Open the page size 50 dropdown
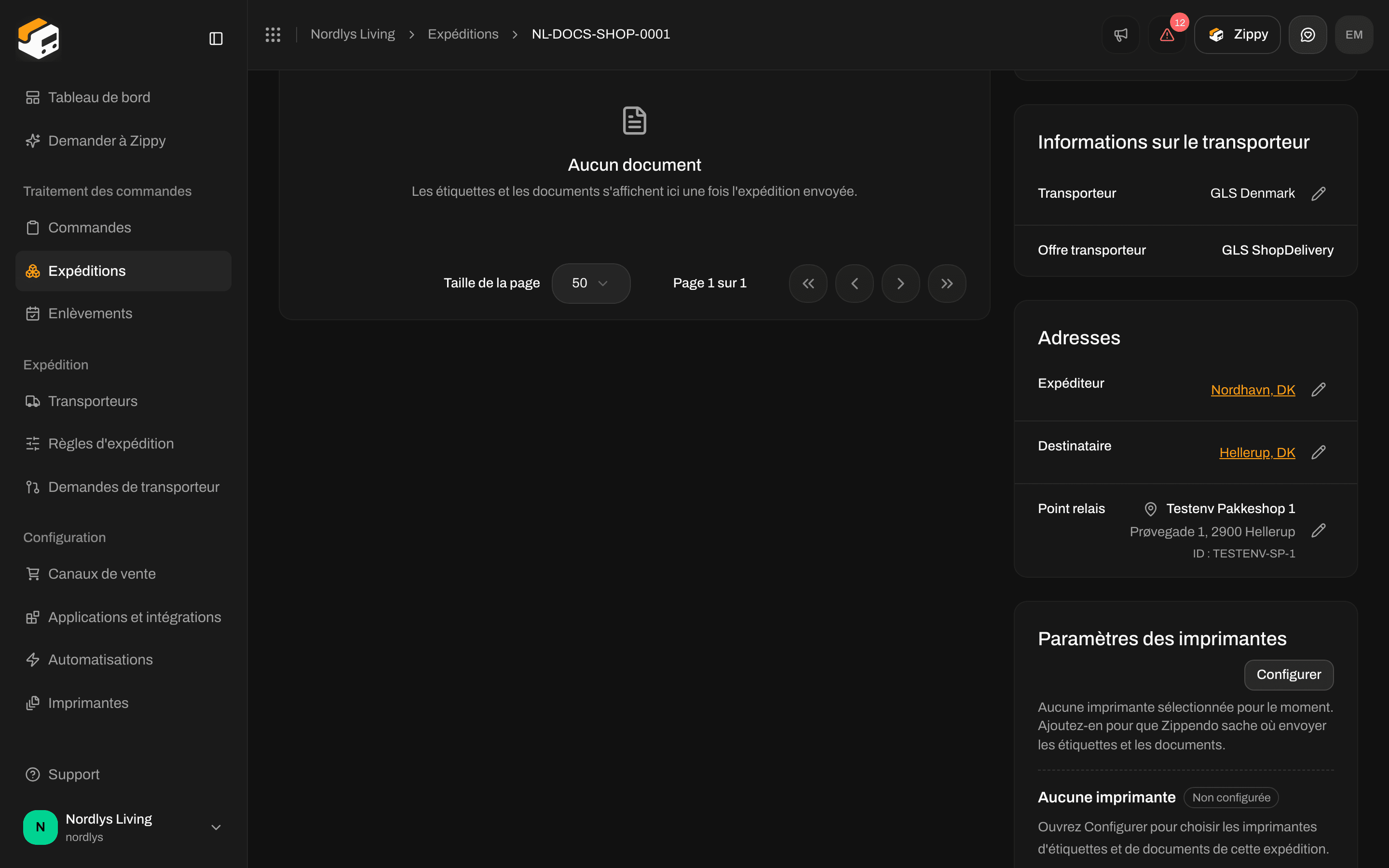Image resolution: width=1389 pixels, height=868 pixels. point(591,283)
